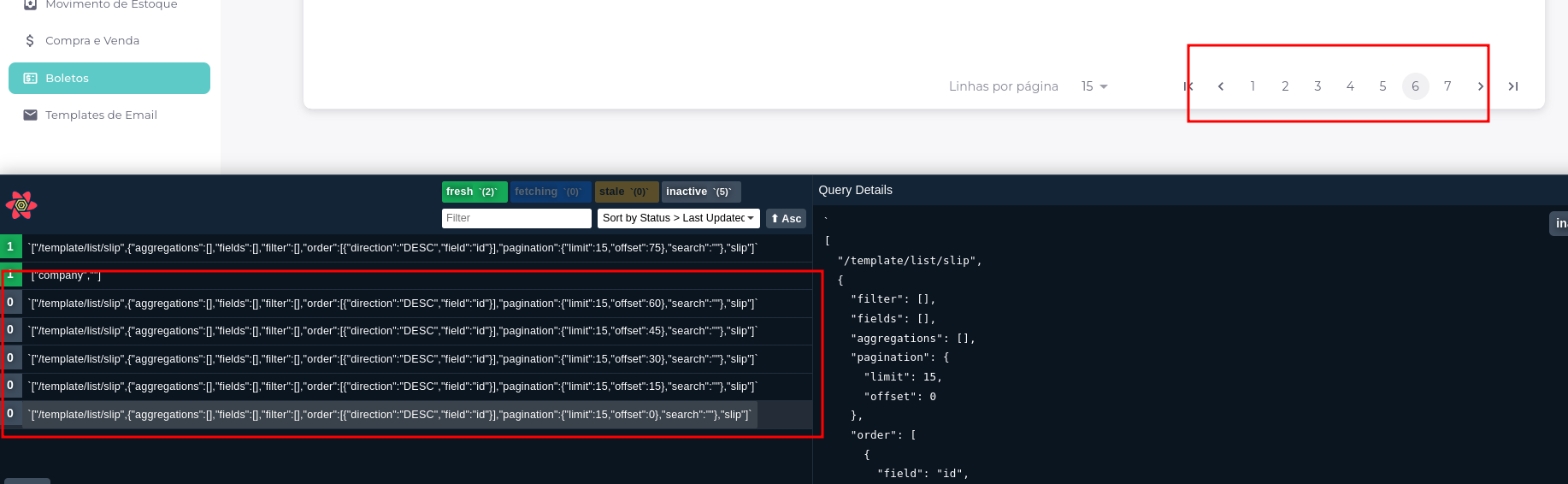Go to page 4
Viewport: 1568px width, 484px height.
tap(1351, 86)
